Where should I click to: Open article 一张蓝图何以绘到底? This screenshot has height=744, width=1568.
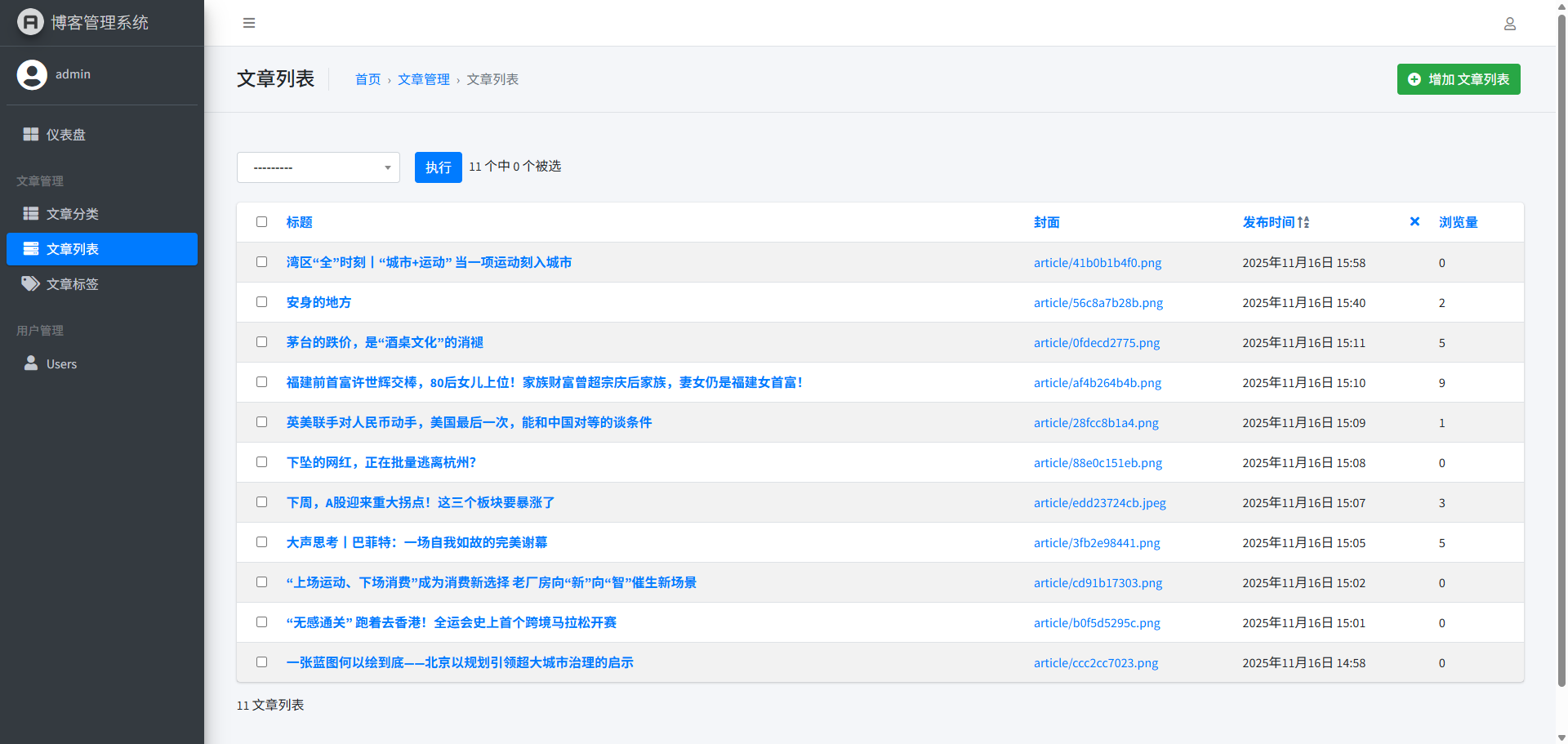(461, 662)
